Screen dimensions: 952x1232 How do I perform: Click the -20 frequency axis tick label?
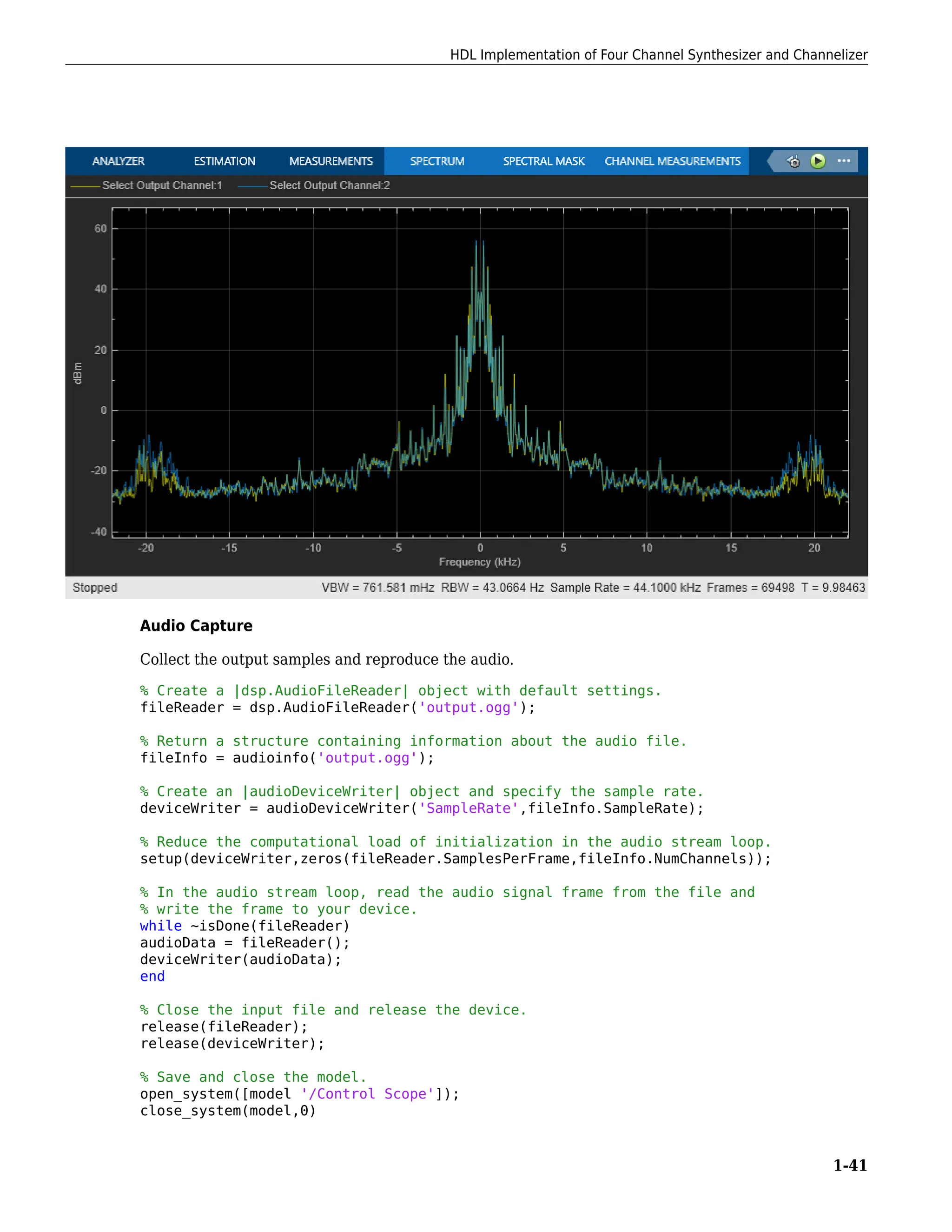click(145, 548)
